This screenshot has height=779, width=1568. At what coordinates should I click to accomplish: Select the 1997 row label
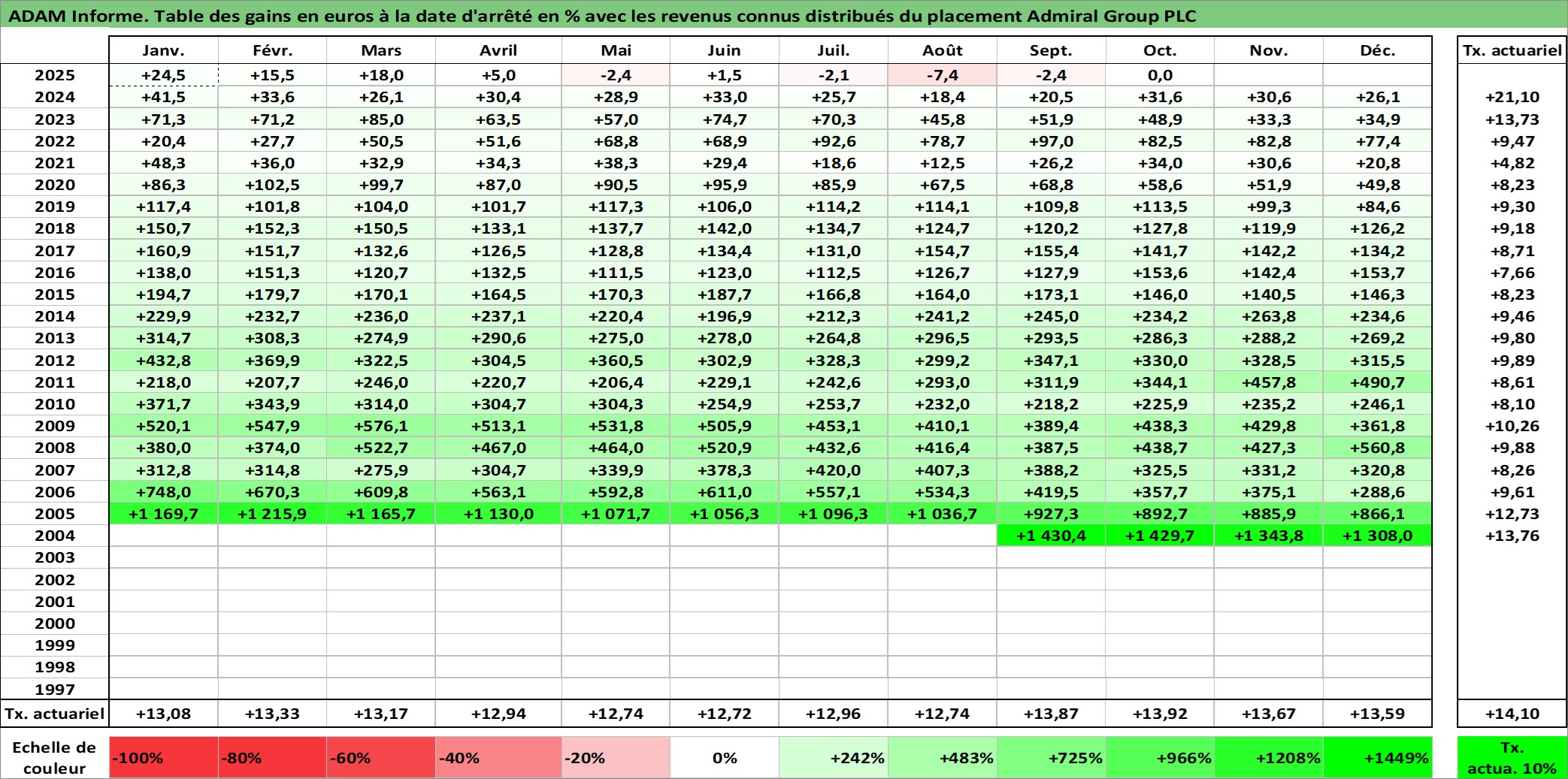tap(55, 689)
